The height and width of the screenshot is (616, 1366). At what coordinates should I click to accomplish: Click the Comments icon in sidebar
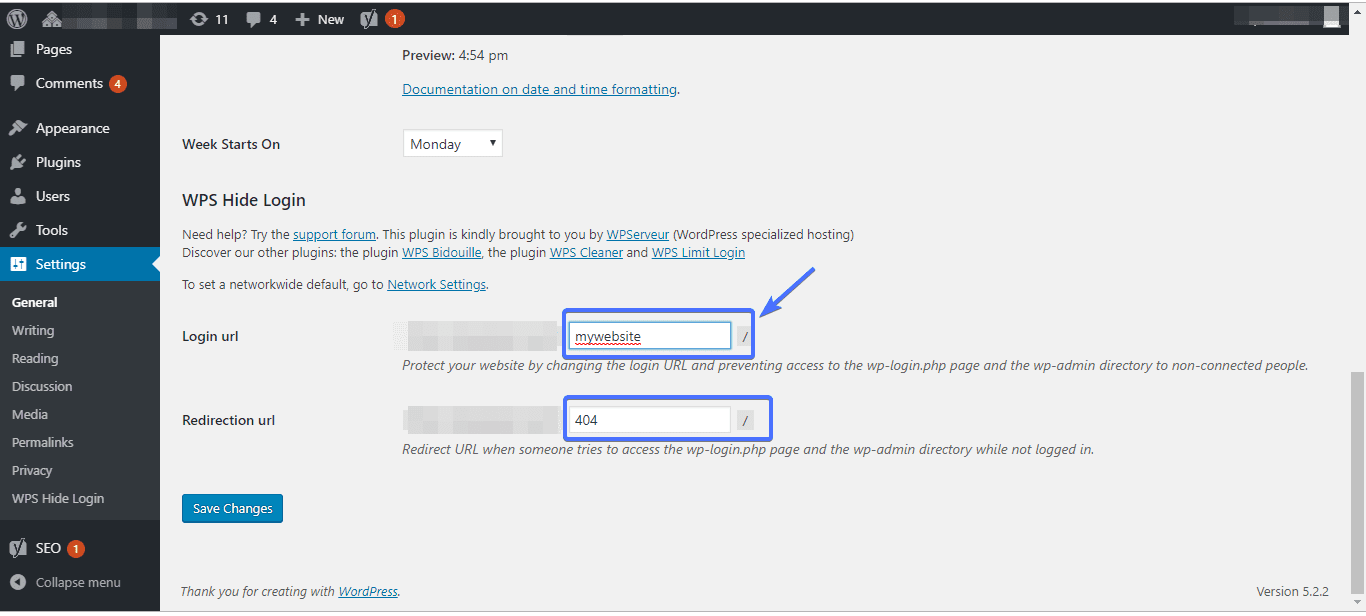(x=18, y=83)
